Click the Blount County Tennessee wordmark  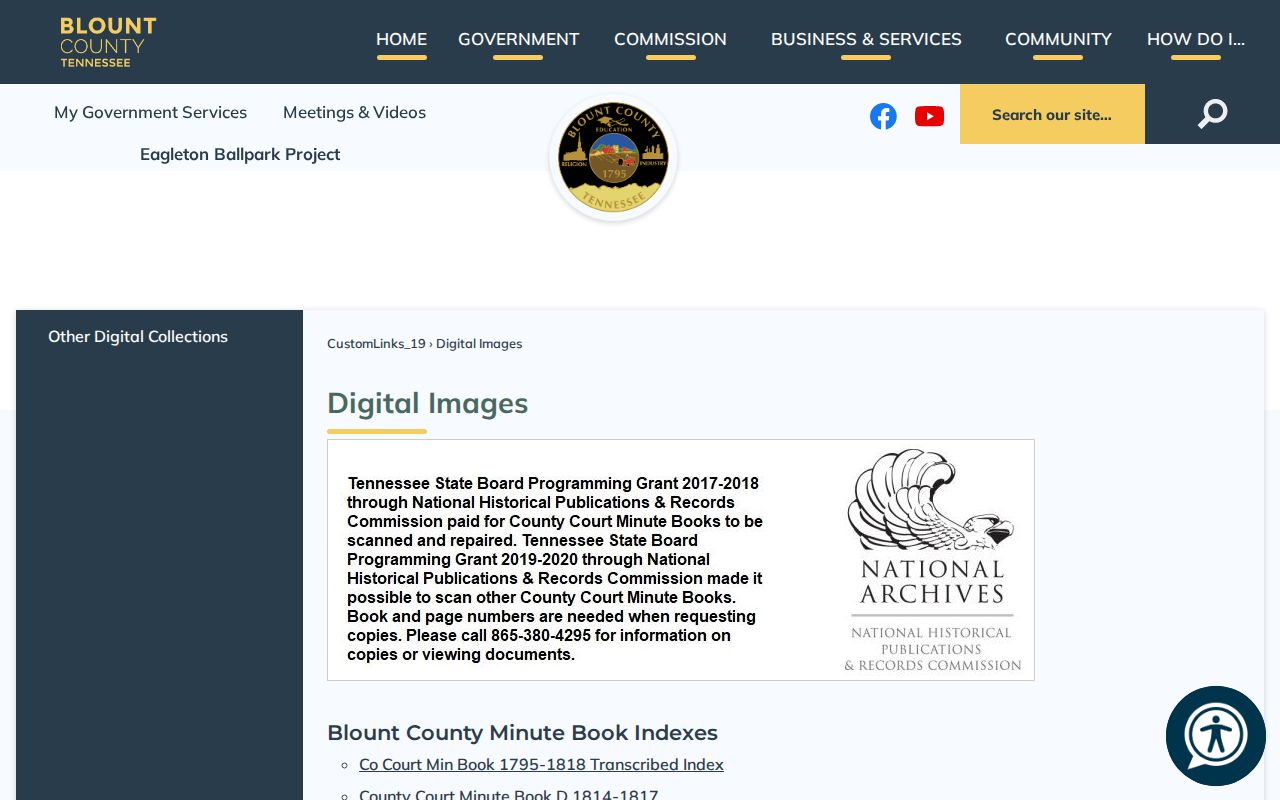click(x=108, y=42)
